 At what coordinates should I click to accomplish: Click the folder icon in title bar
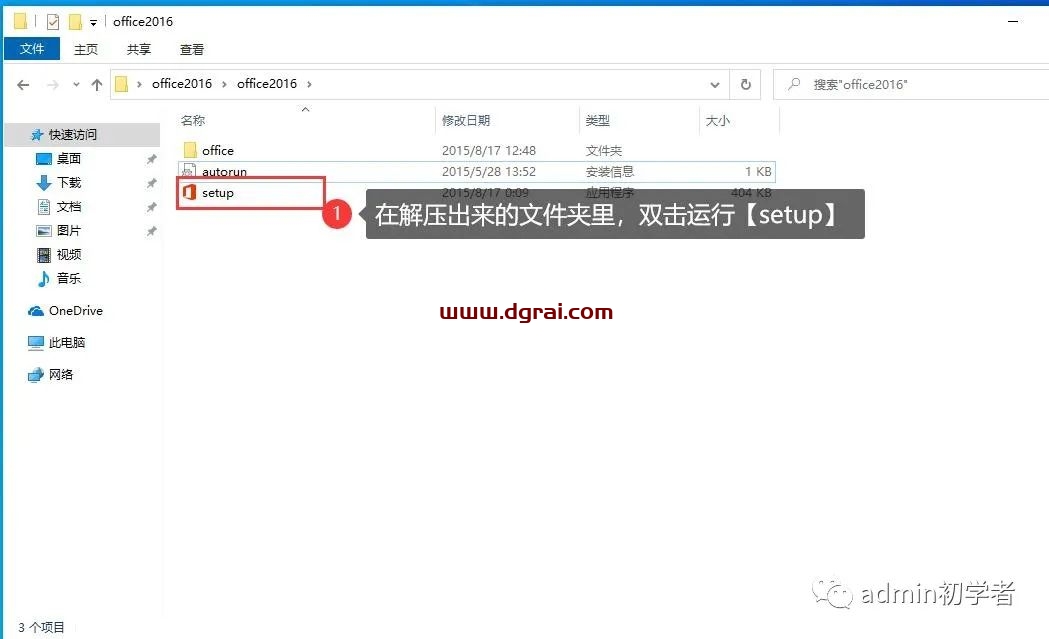tap(21, 21)
